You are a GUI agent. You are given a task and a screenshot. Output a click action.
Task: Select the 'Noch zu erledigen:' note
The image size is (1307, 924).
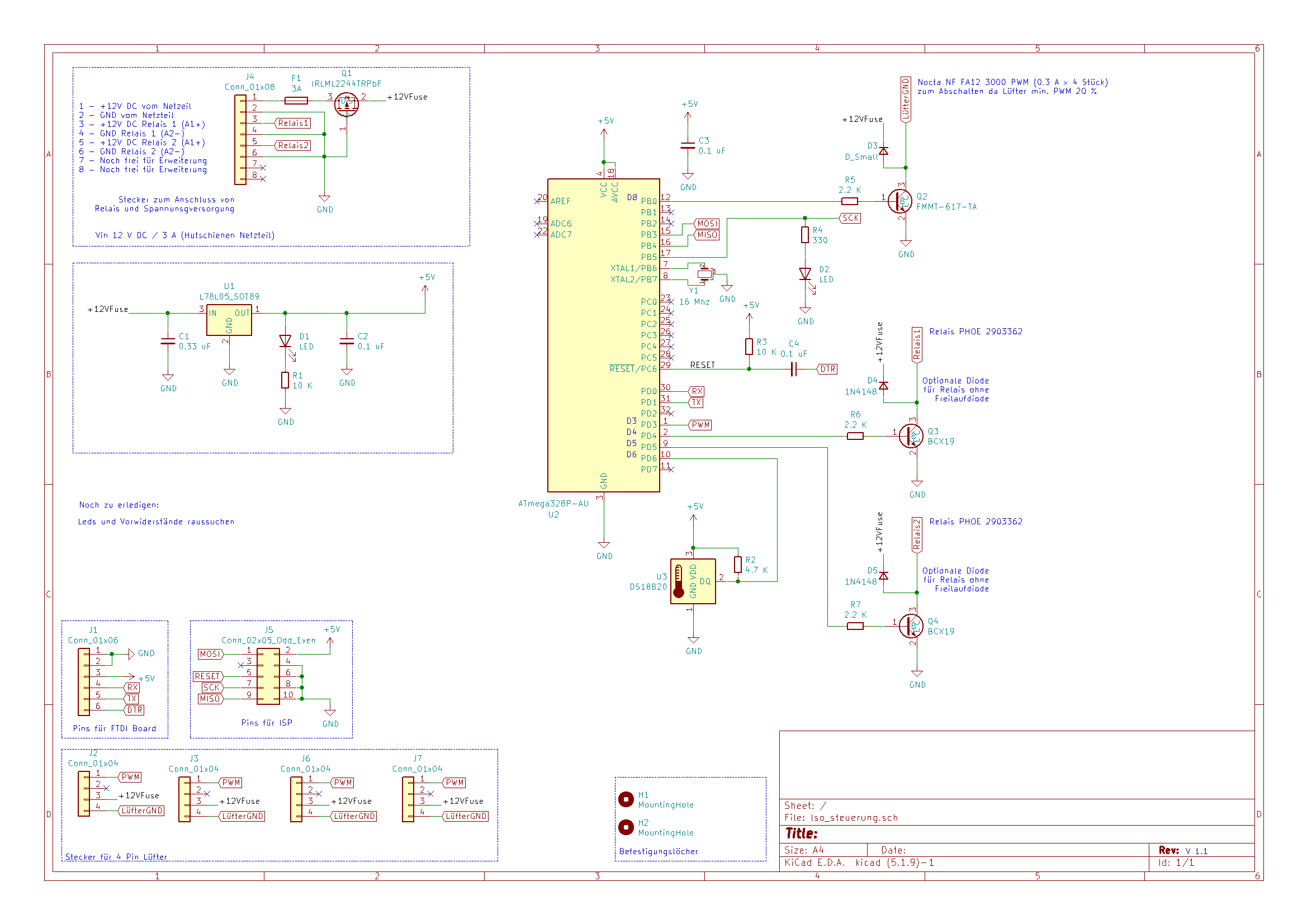(119, 505)
